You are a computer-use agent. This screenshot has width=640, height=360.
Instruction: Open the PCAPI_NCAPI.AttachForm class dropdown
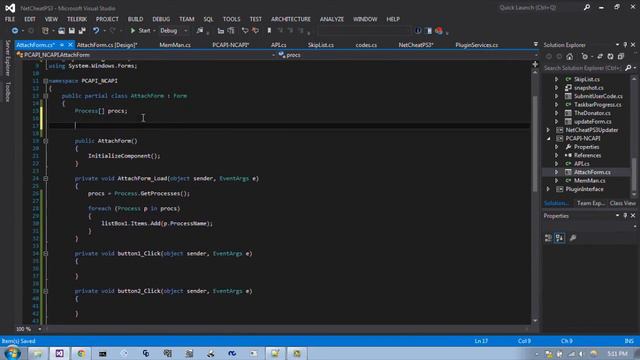273,55
